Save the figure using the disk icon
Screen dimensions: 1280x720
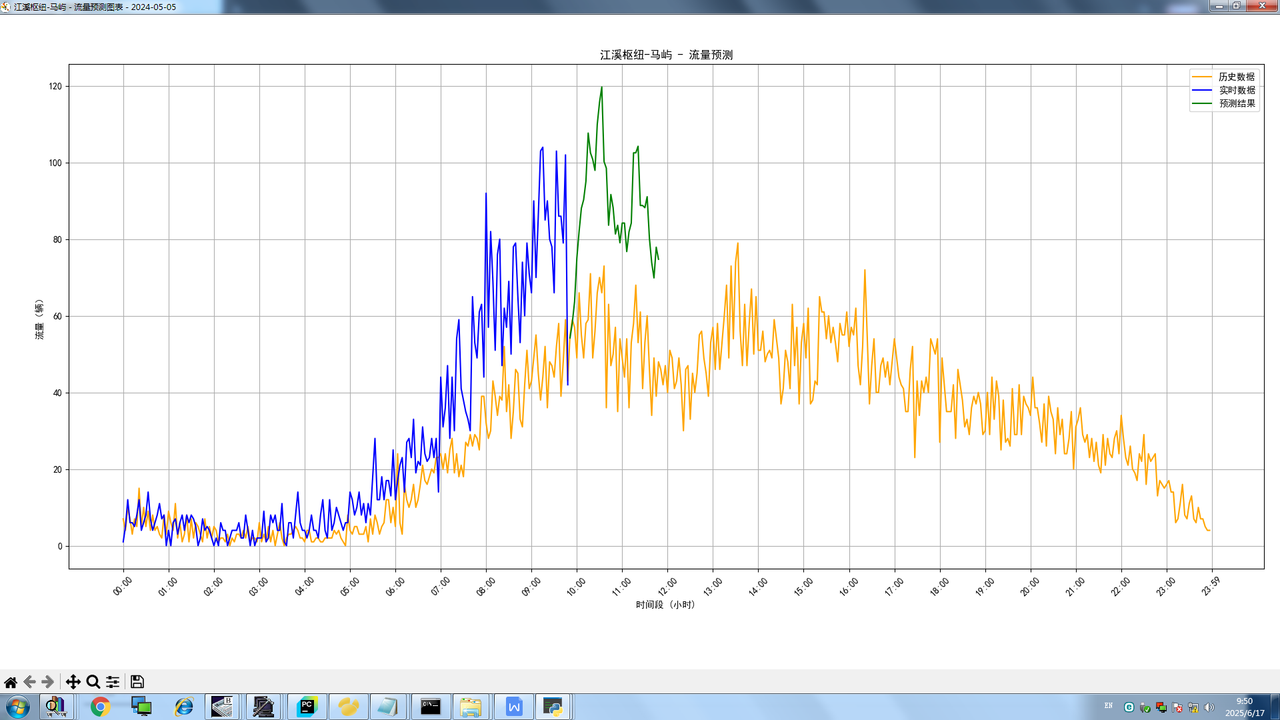(138, 682)
